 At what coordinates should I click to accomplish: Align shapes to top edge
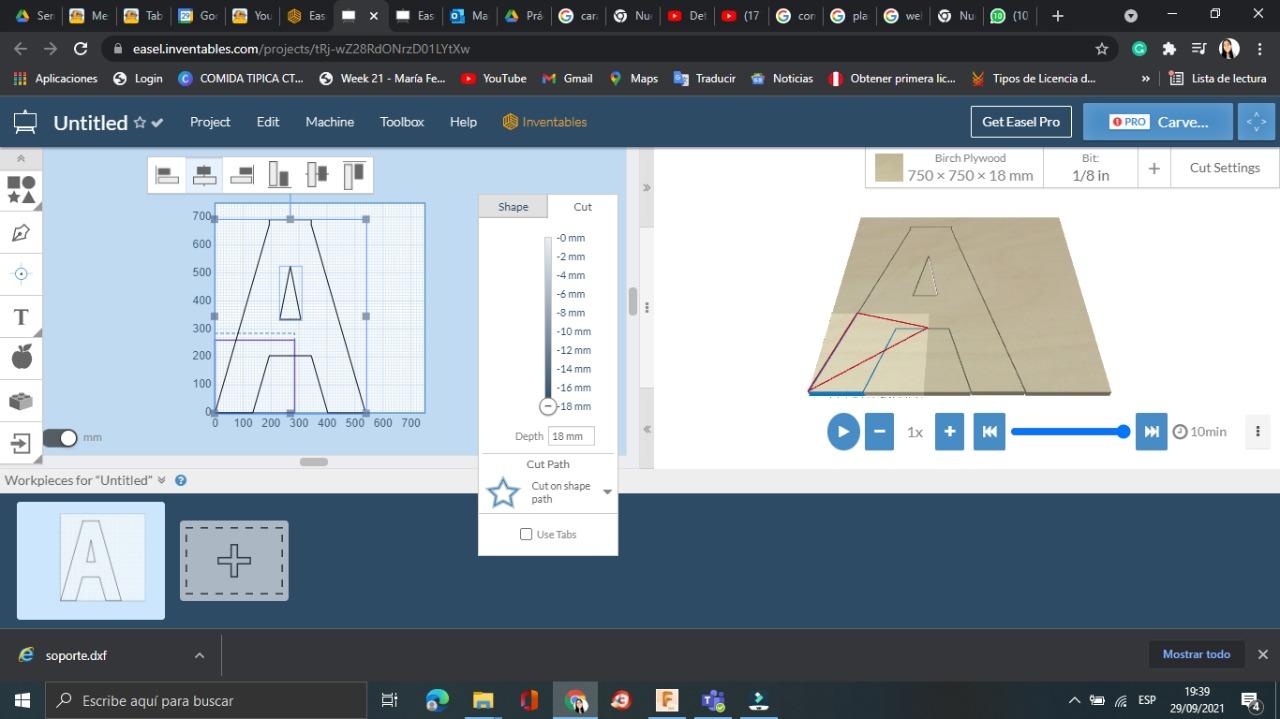coord(354,175)
